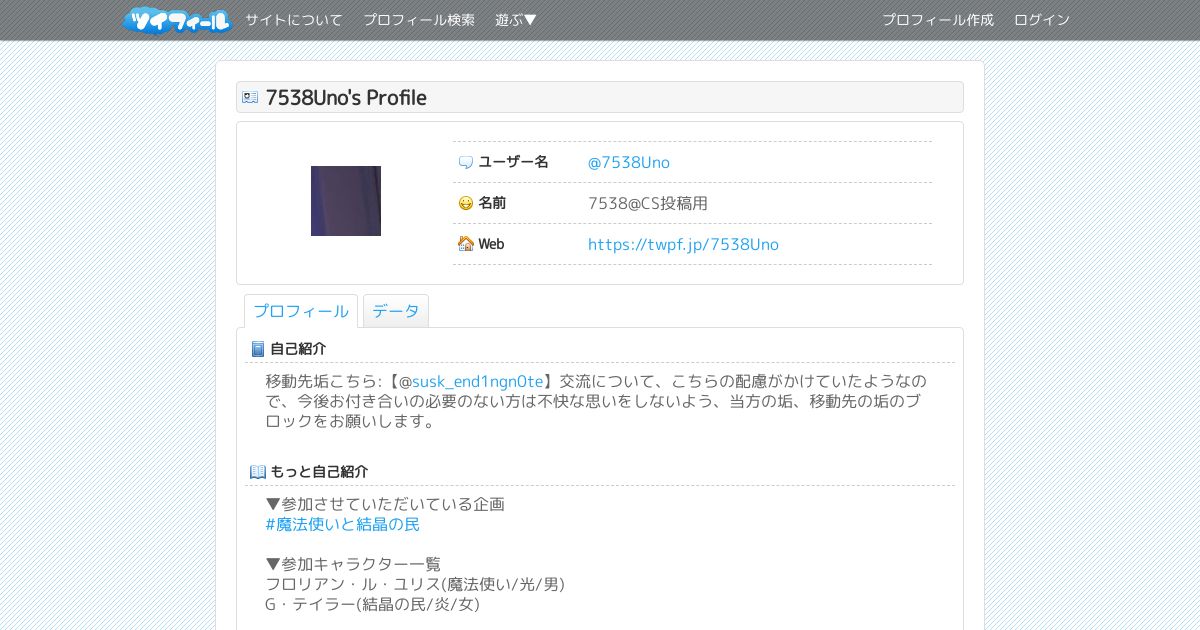
Task: Open the @7538Uno username link
Action: pos(629,162)
